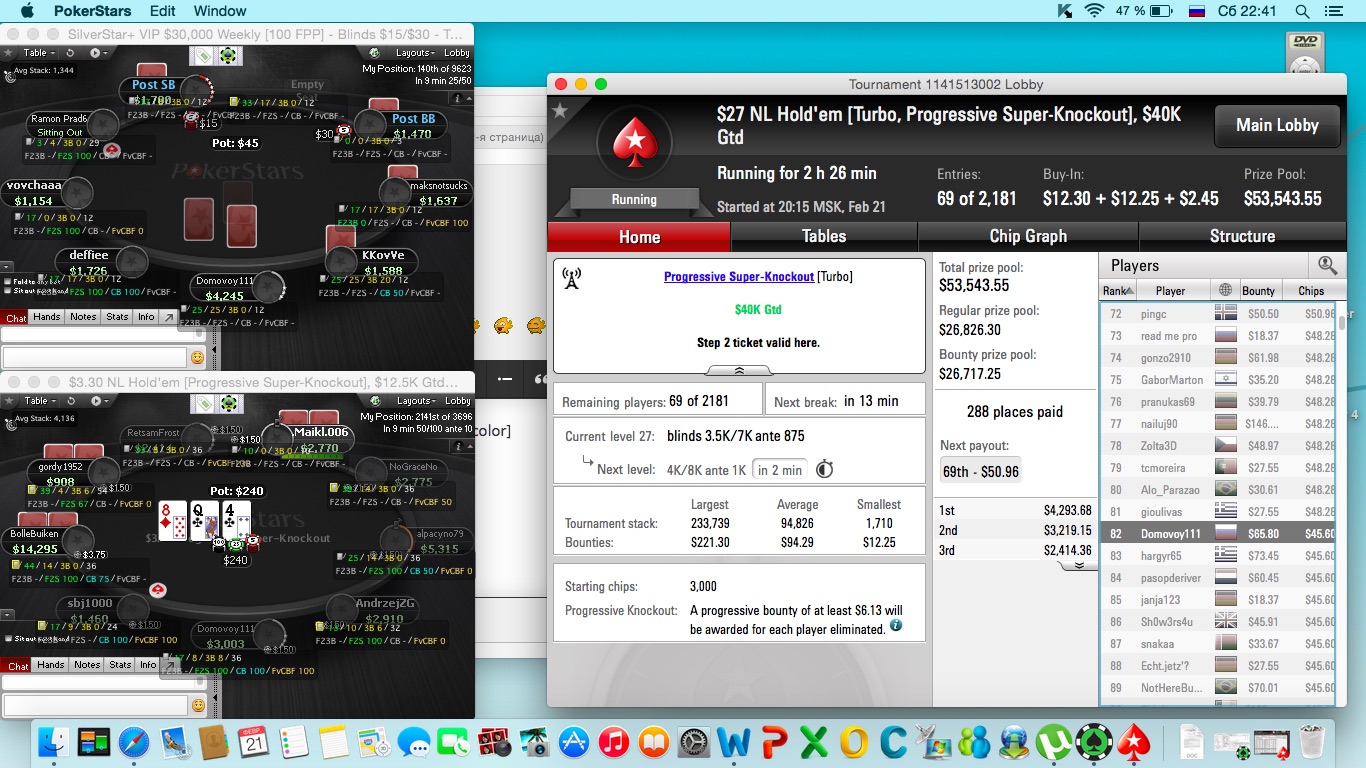This screenshot has height=768, width=1366.
Task: Open Safari from the Dock
Action: point(134,743)
